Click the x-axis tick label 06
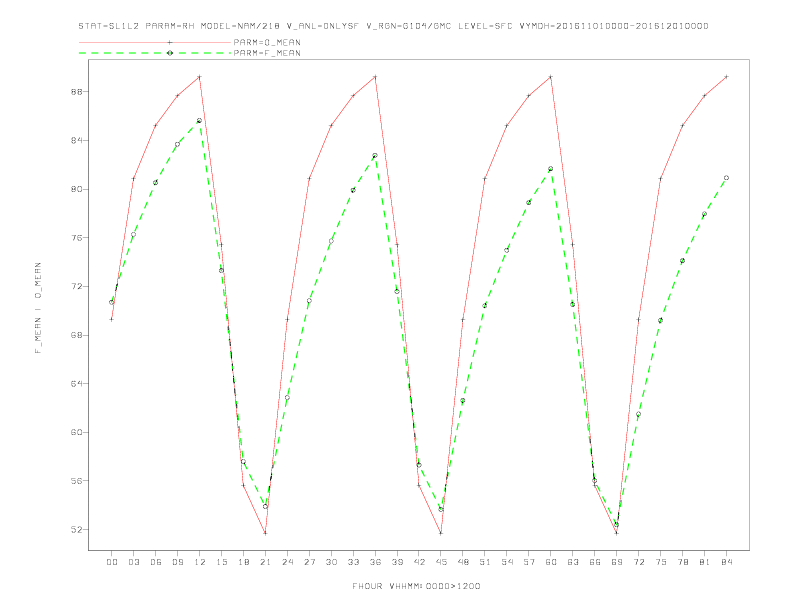Image resolution: width=792 pixels, height=612 pixels. tap(156, 562)
